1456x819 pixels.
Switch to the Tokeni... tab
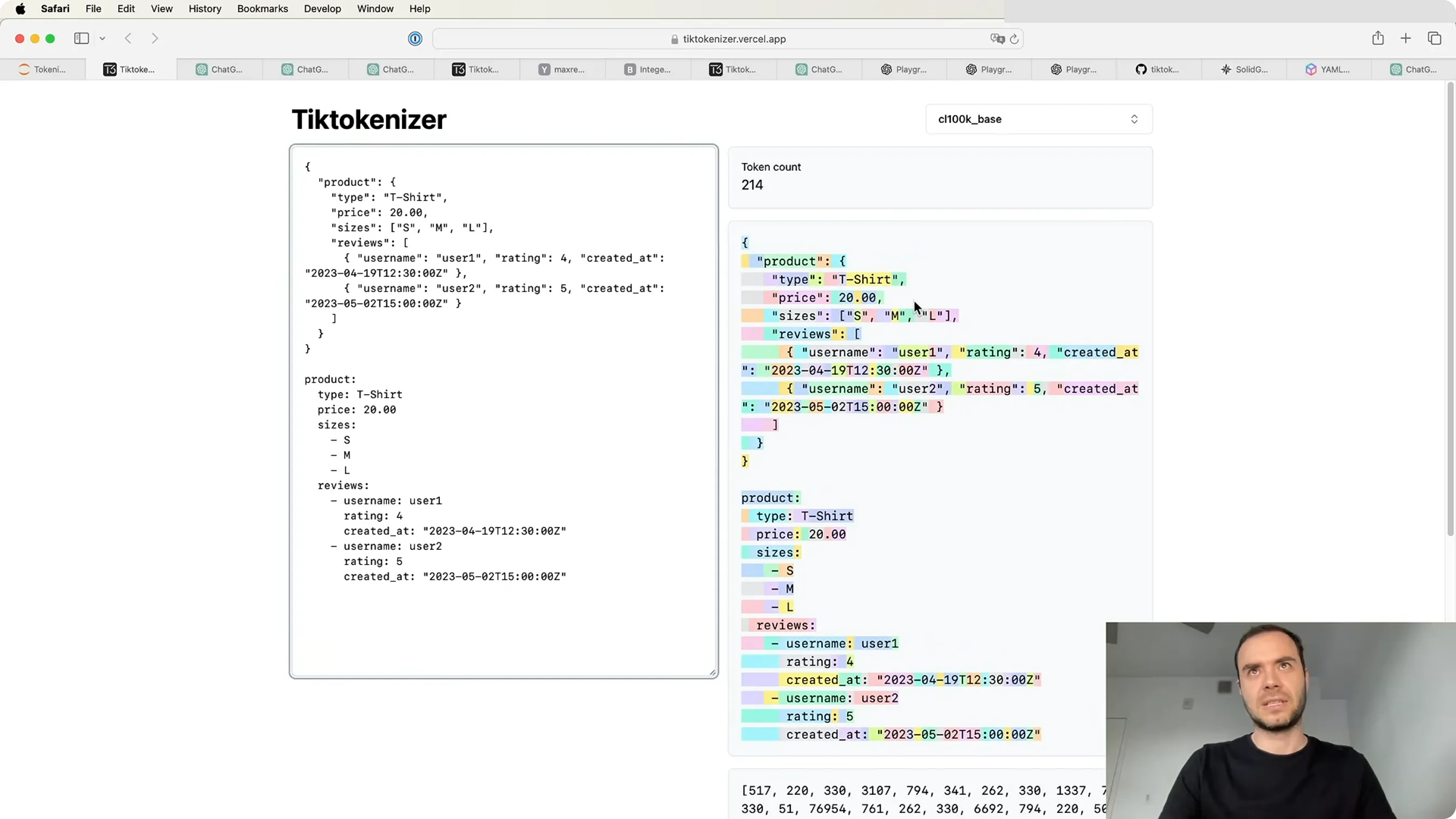[43, 69]
